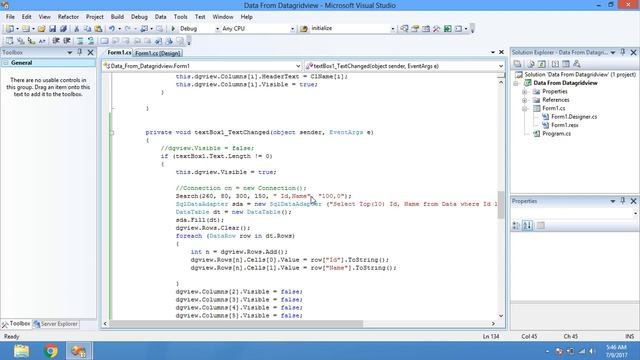Viewport: 640px width, 360px height.
Task: Click the Save icon in toolbar
Action: point(52,29)
